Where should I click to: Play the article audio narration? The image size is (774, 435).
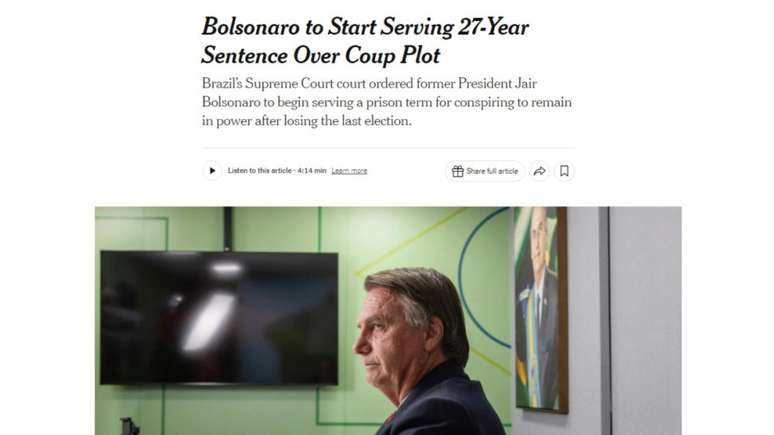pos(212,171)
